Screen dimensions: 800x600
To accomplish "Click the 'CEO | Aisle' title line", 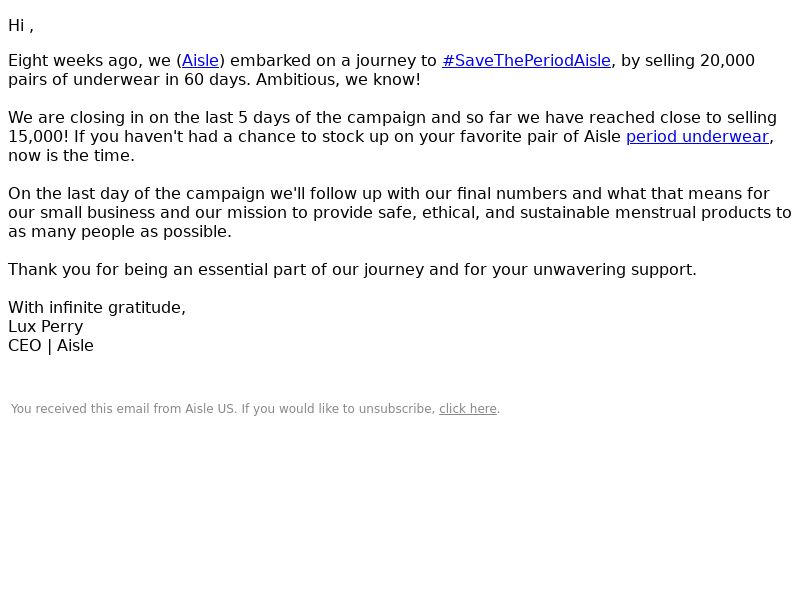I will 51,346.
